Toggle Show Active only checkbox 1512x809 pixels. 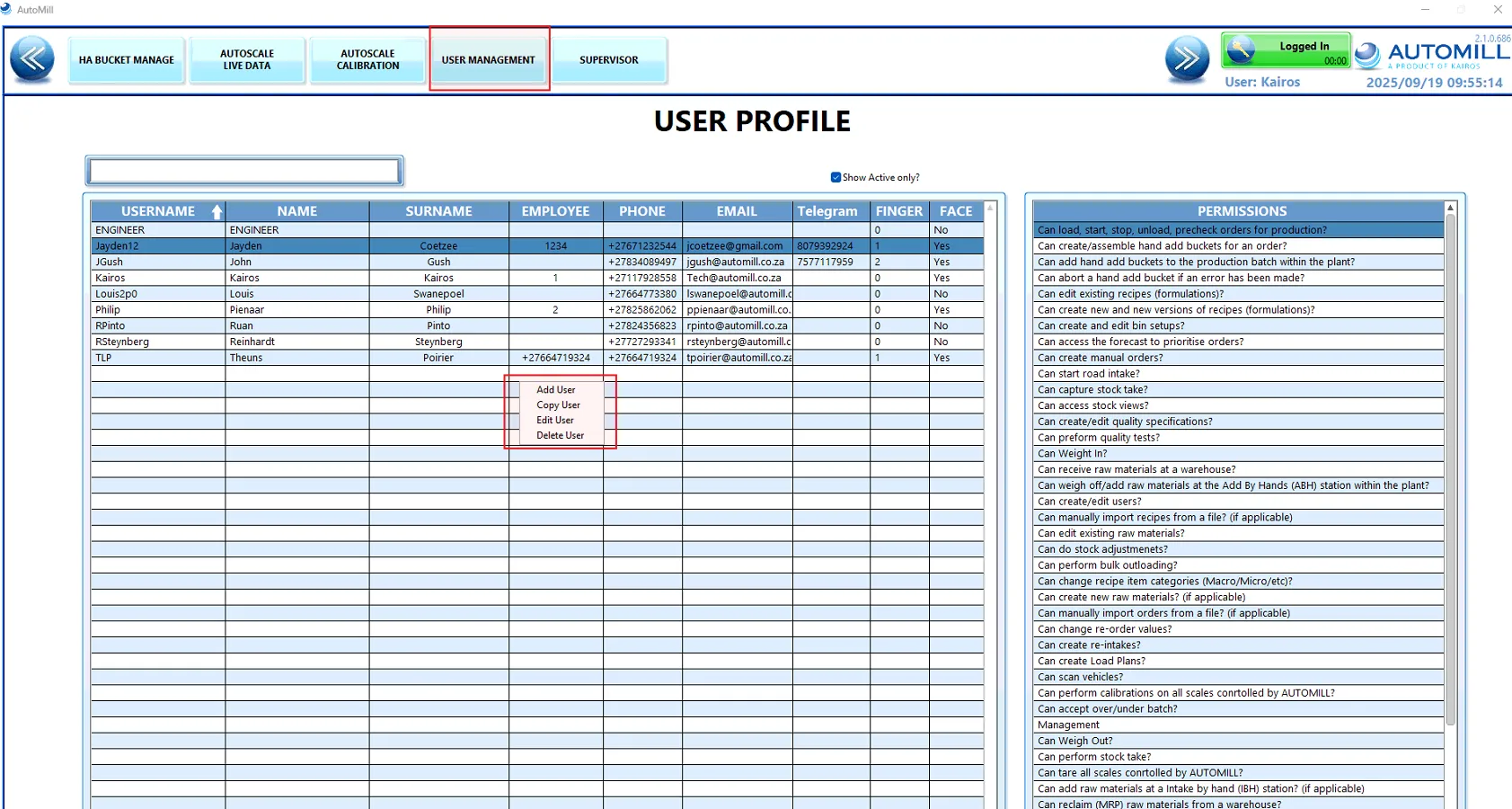coord(836,177)
